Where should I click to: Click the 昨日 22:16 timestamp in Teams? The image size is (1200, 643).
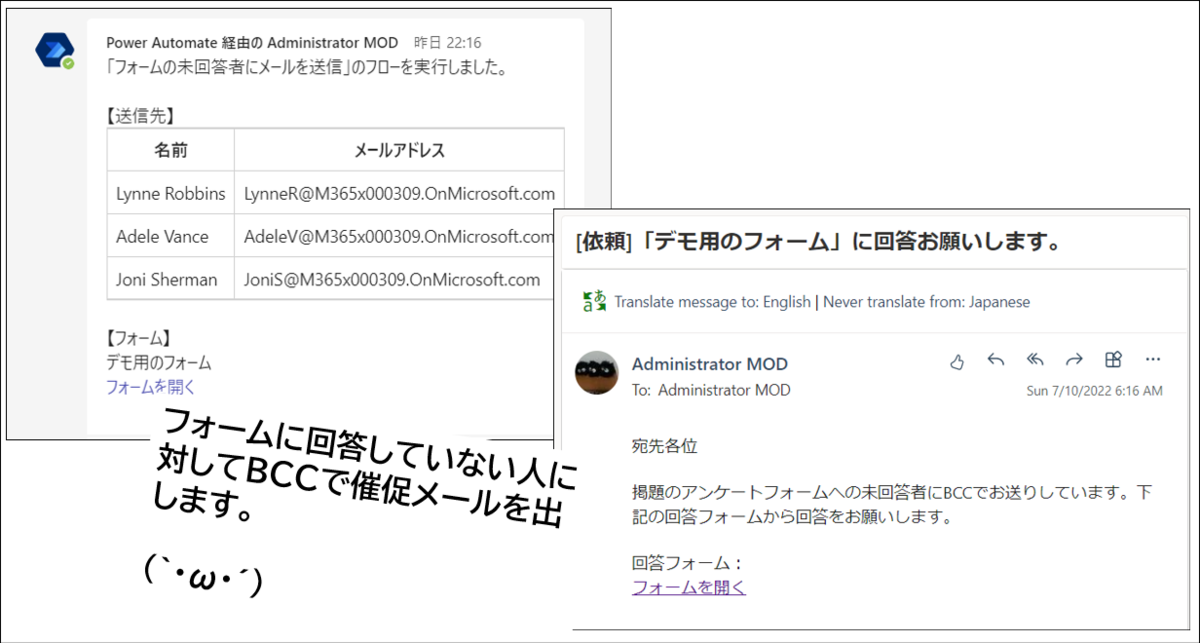[448, 43]
